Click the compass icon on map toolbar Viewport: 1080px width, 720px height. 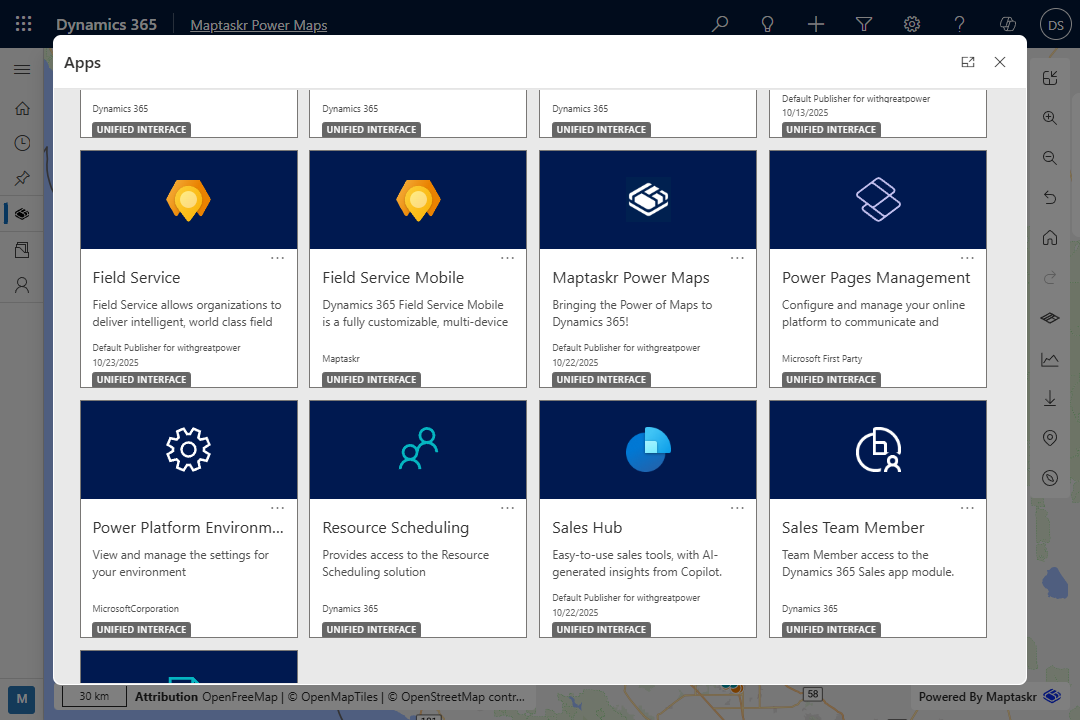(x=1050, y=478)
